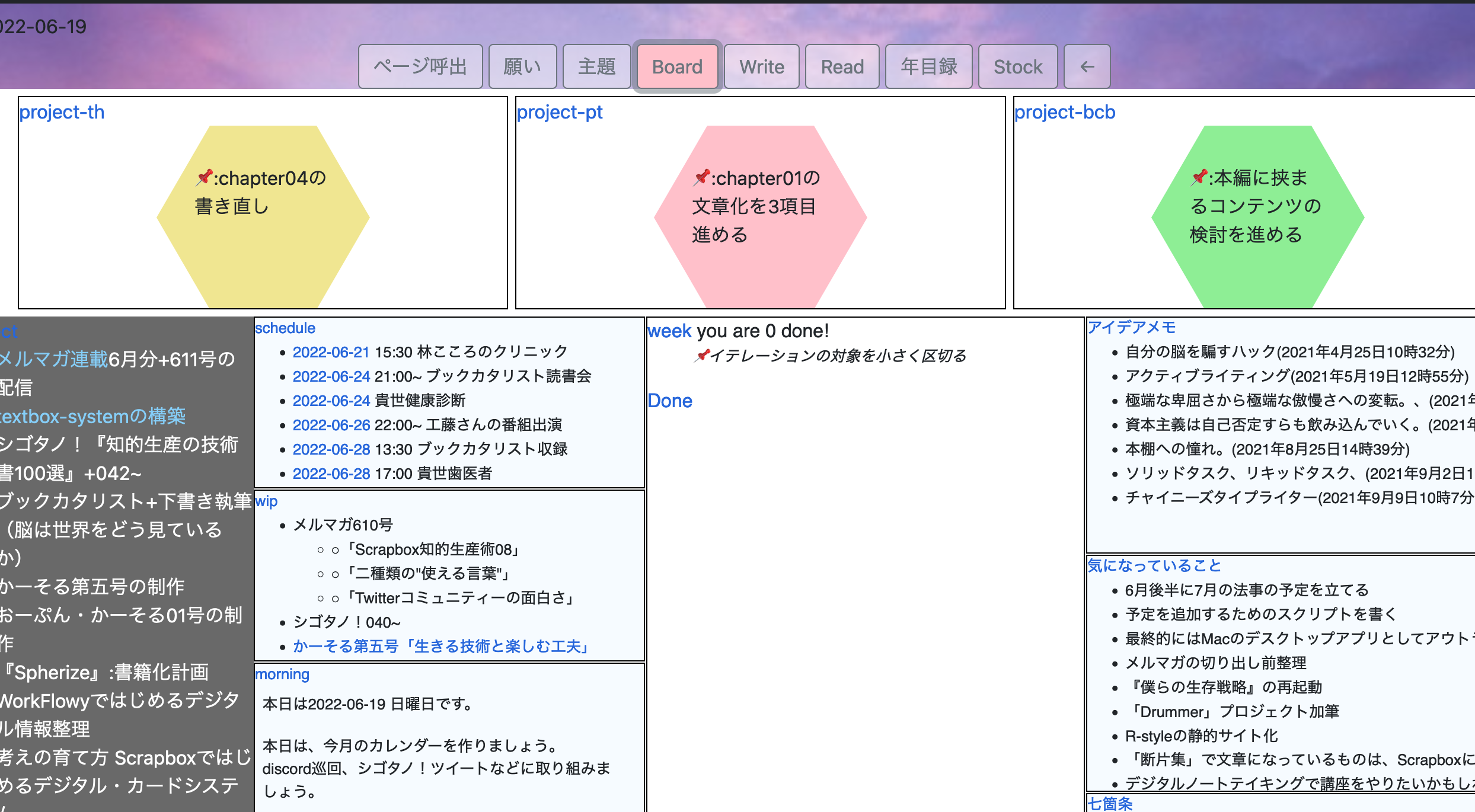Open the project-th link

pyautogui.click(x=62, y=112)
